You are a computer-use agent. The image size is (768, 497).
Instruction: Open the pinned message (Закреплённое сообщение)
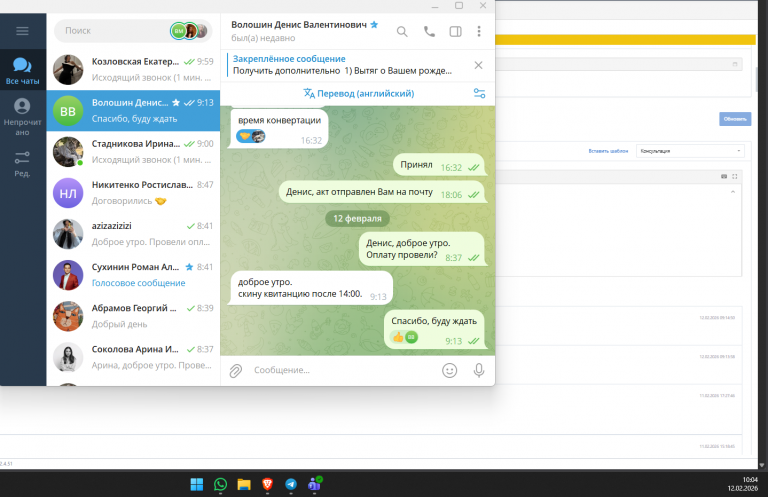pos(343,65)
